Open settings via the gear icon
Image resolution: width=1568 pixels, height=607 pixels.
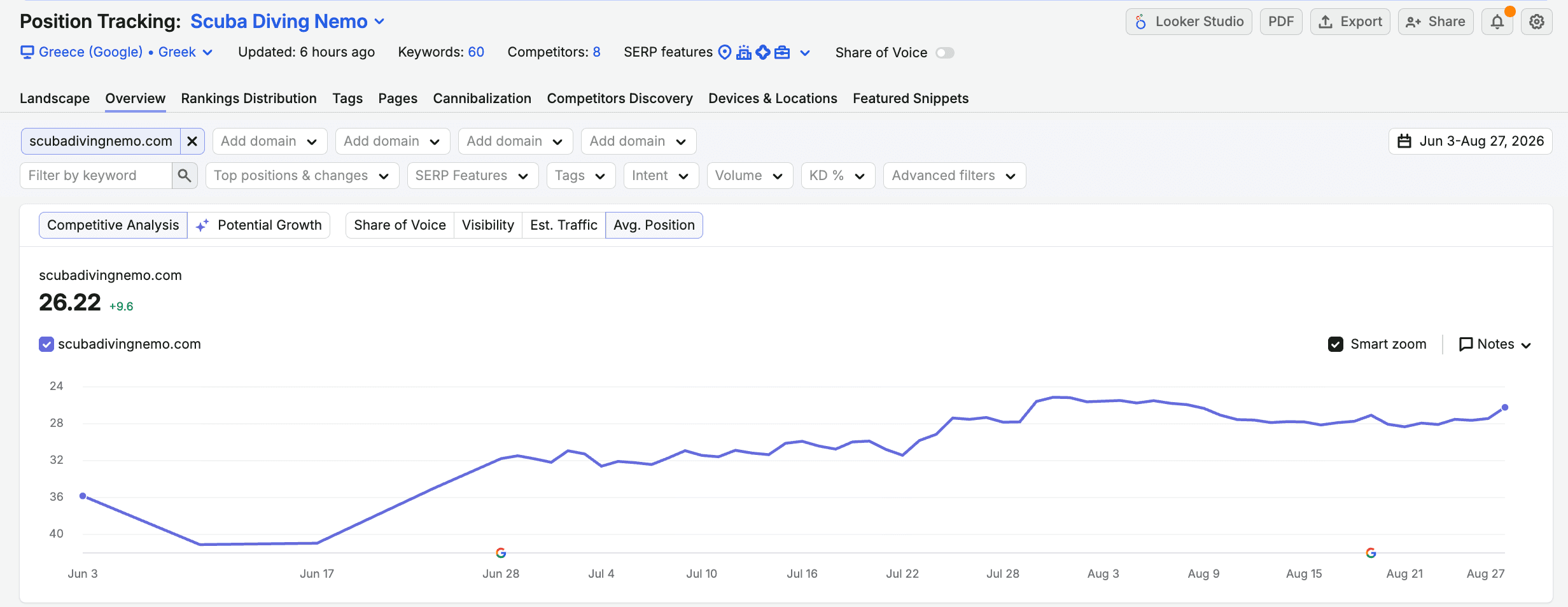(x=1537, y=22)
